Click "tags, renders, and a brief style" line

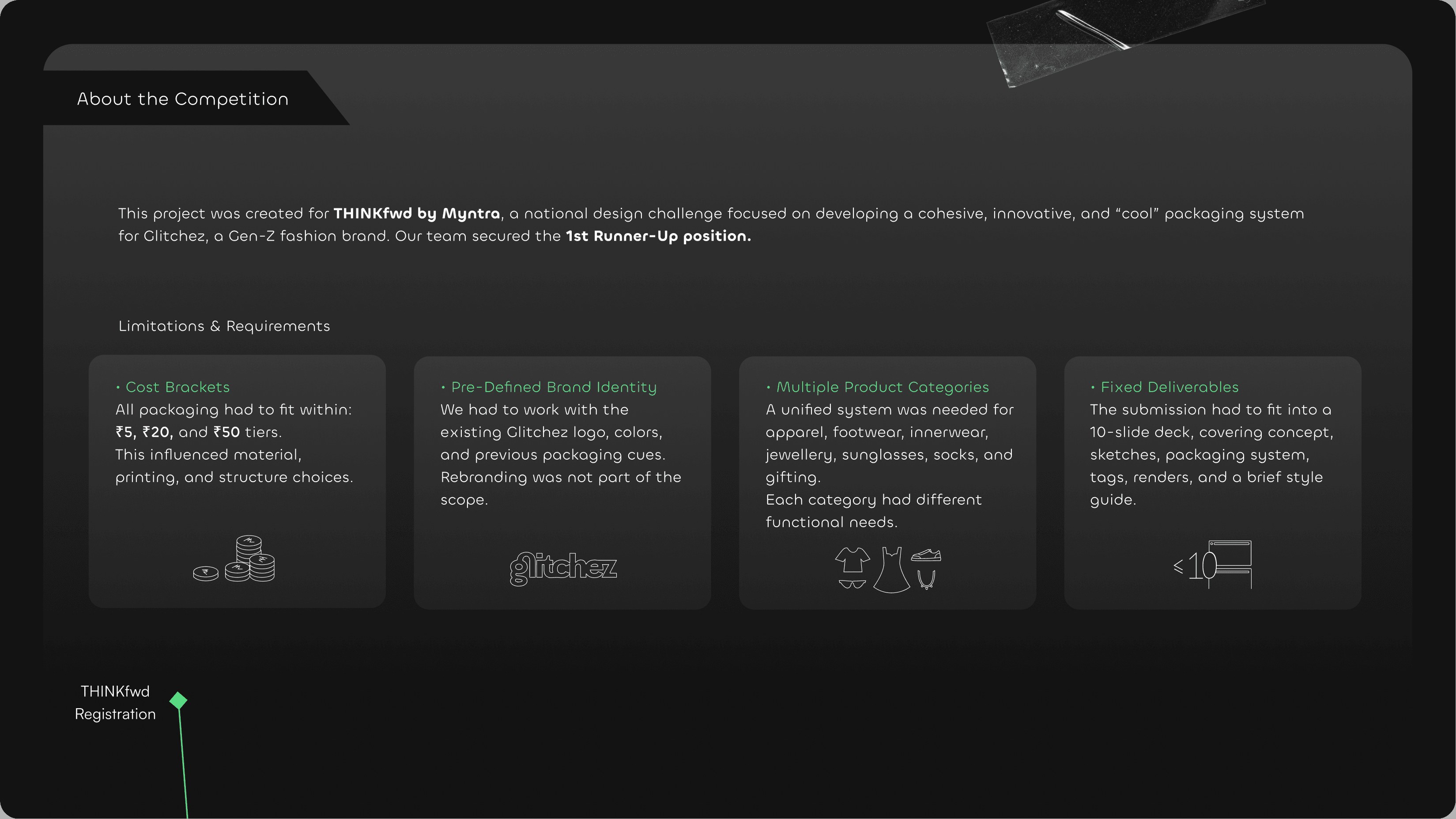(x=1206, y=478)
